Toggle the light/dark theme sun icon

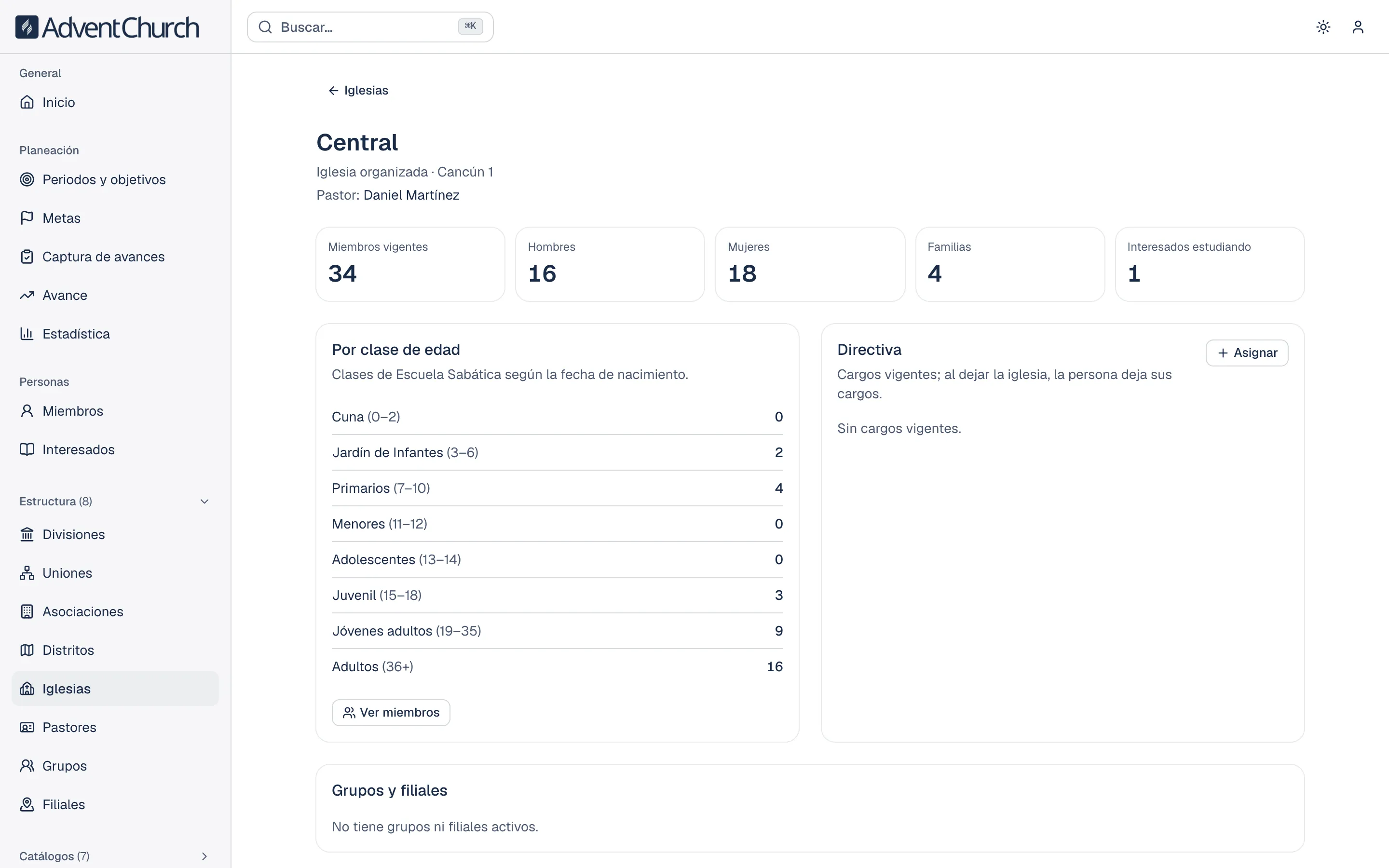tap(1323, 27)
